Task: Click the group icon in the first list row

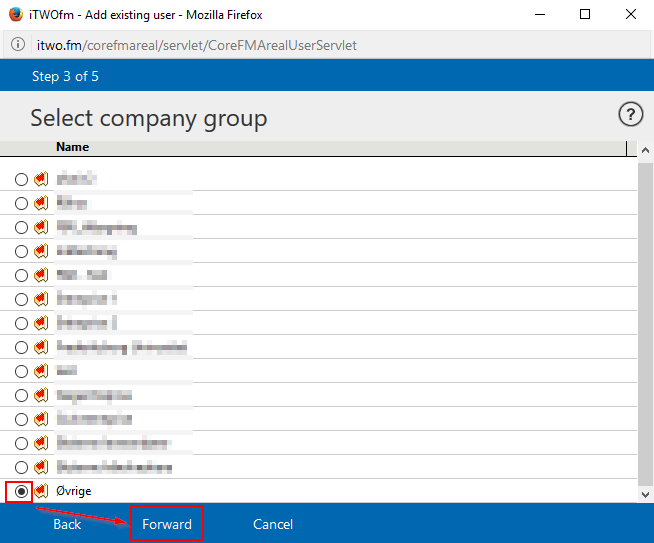Action: pos(41,179)
